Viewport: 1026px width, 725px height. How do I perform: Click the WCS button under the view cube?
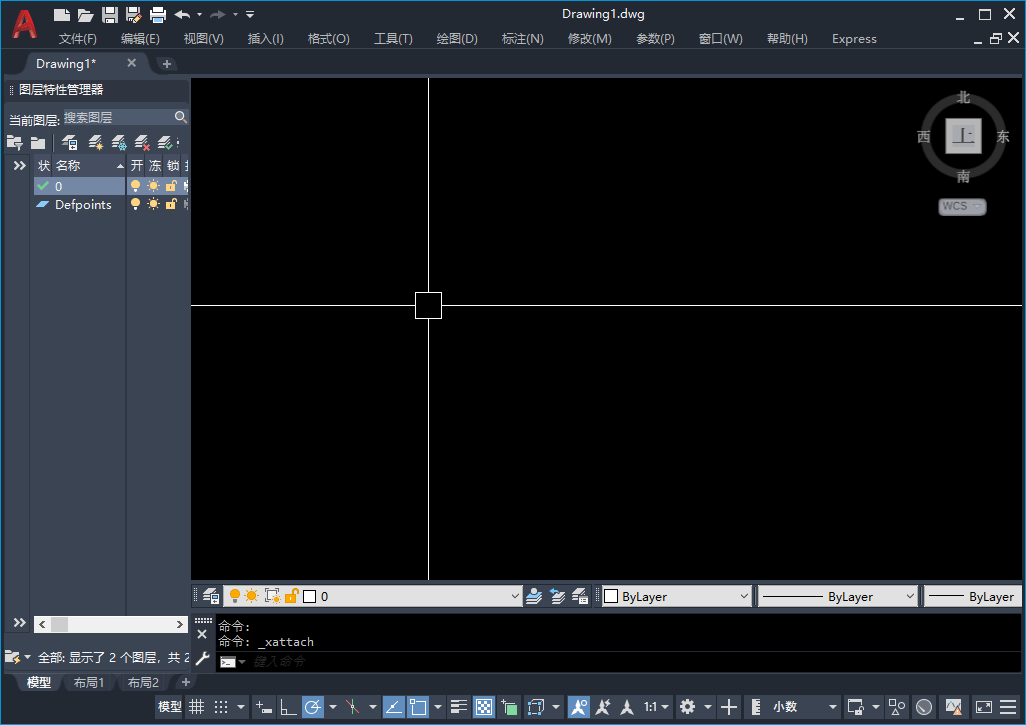(962, 206)
